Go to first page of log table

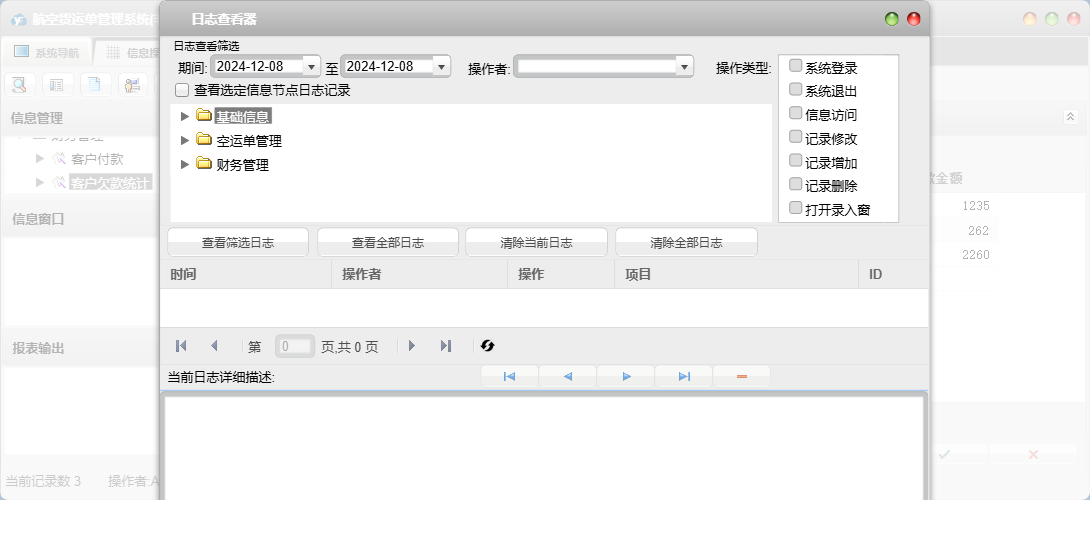click(181, 346)
